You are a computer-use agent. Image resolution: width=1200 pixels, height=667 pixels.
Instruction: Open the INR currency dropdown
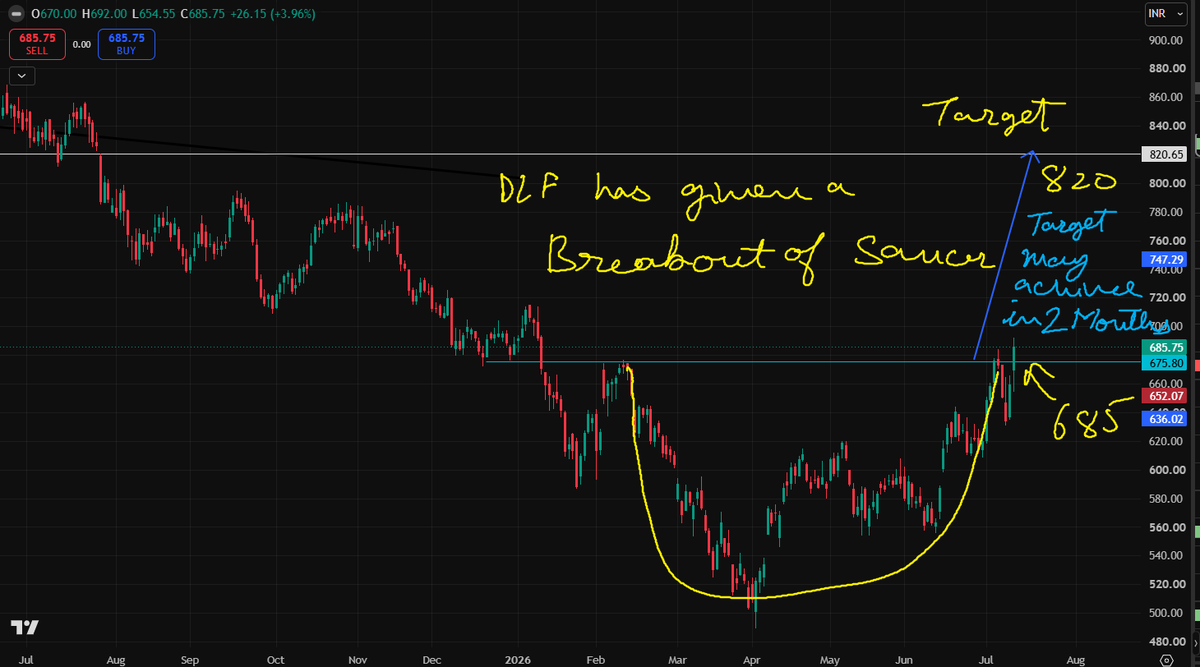click(x=1165, y=15)
